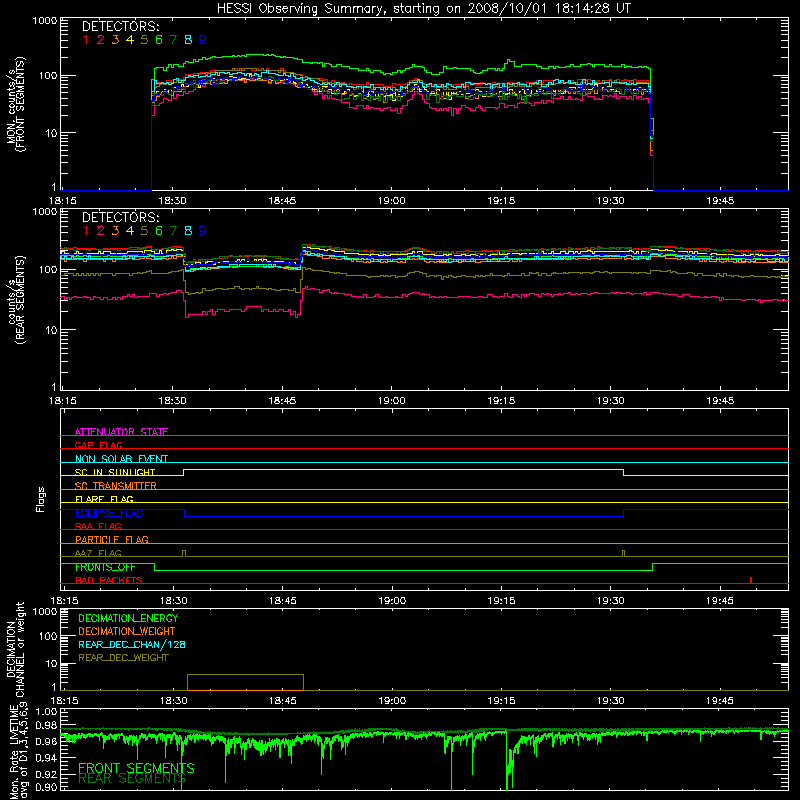Select the SC_IN_SUNLIGHT flag label
This screenshot has width=800, height=800.
click(115, 472)
